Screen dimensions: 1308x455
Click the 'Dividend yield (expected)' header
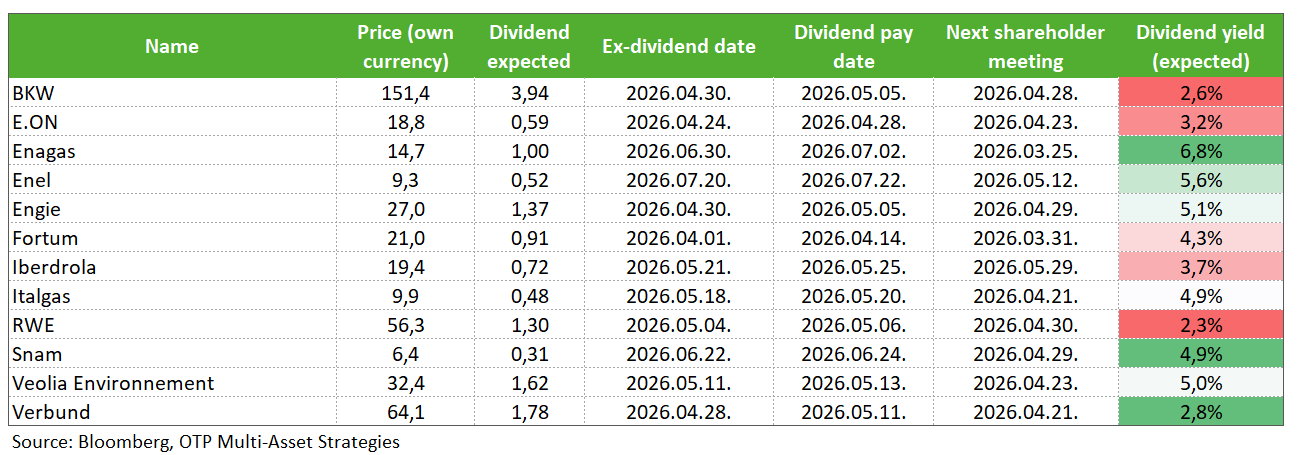(x=1200, y=46)
